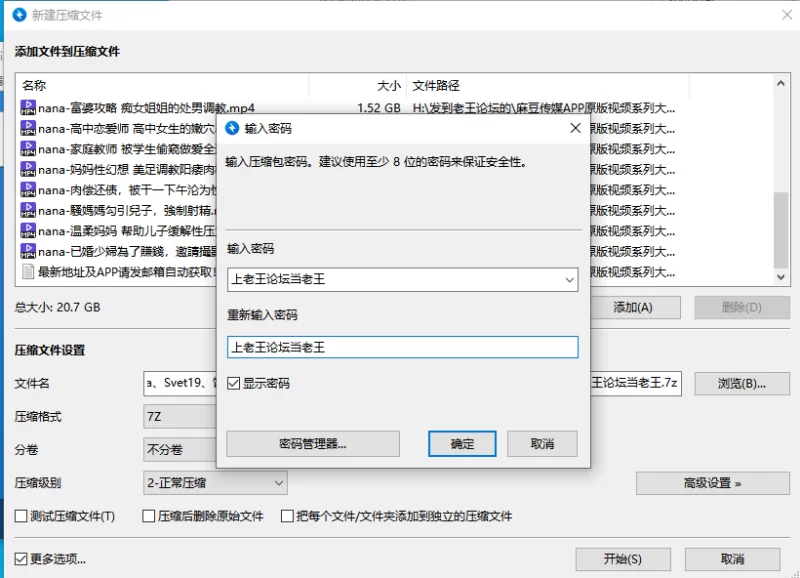This screenshot has width=800, height=578.
Task: Open 密码管理器... from the password dialog
Action: pos(313,444)
